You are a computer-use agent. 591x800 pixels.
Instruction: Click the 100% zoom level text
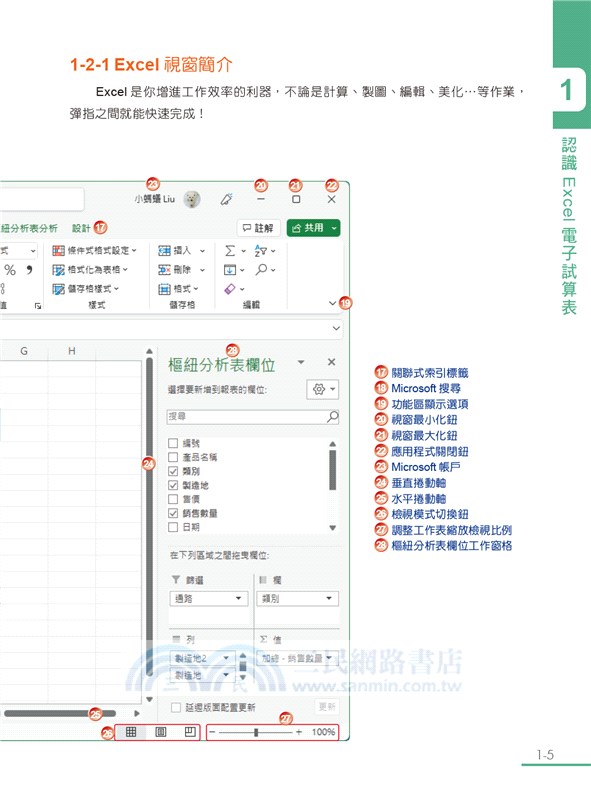[323, 732]
